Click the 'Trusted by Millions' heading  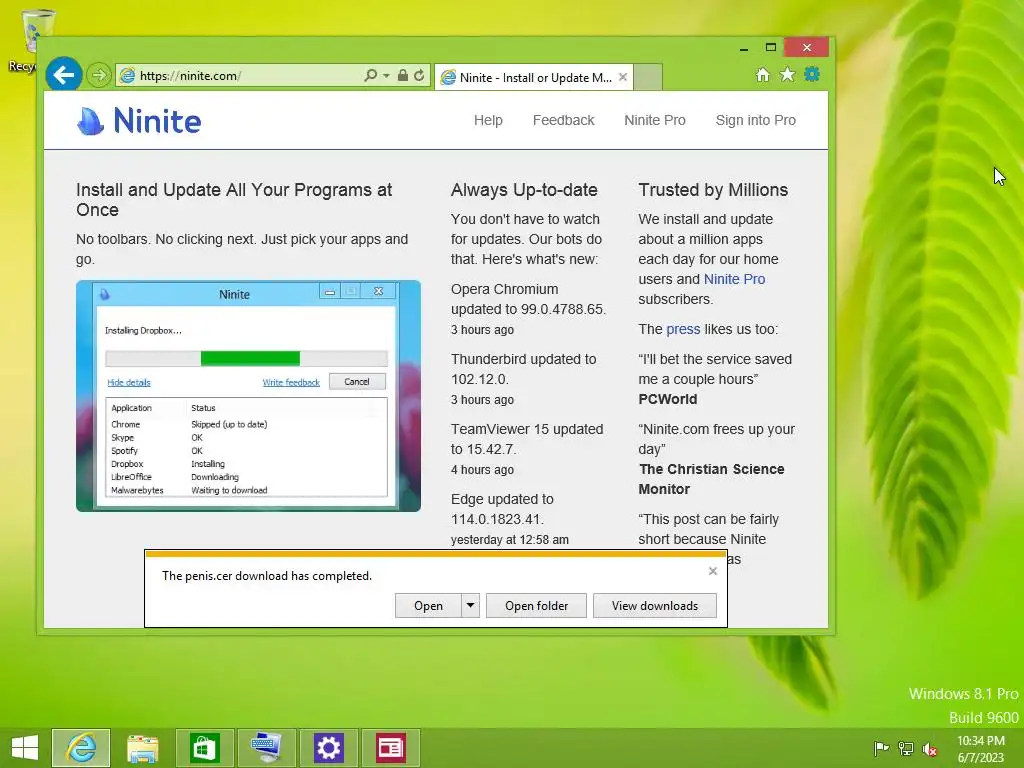click(713, 190)
